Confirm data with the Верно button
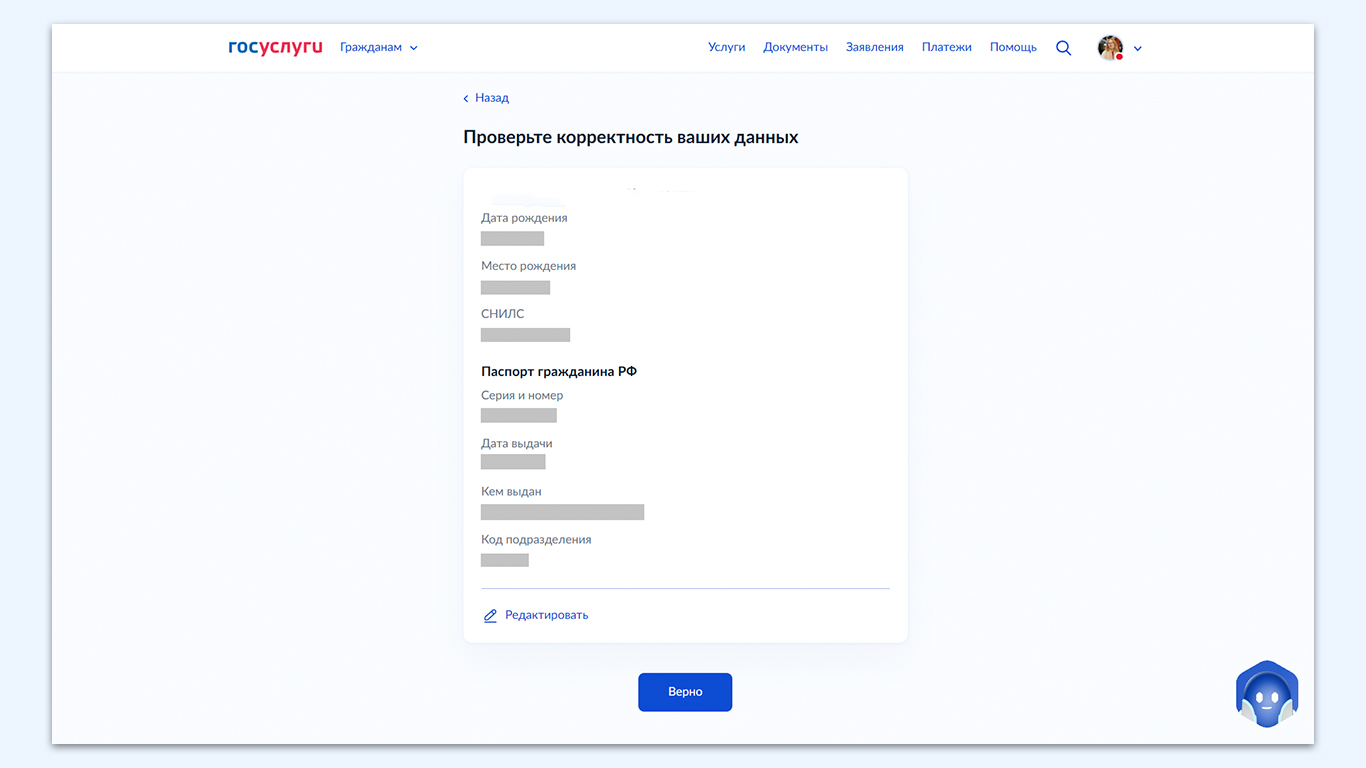Viewport: 1366px width, 768px height. tap(685, 692)
